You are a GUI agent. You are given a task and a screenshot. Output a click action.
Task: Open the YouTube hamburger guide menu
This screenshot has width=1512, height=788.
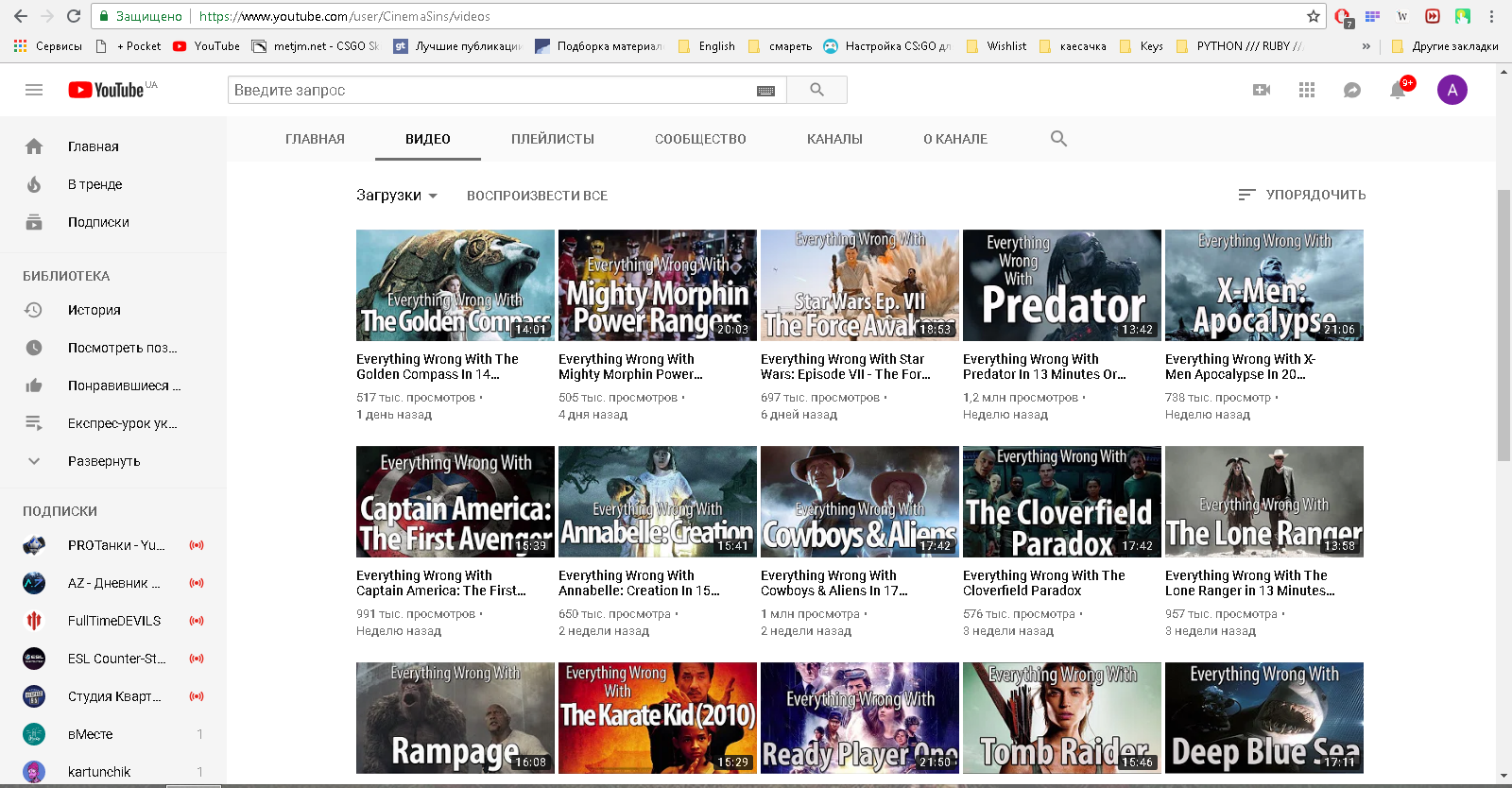pos(34,90)
